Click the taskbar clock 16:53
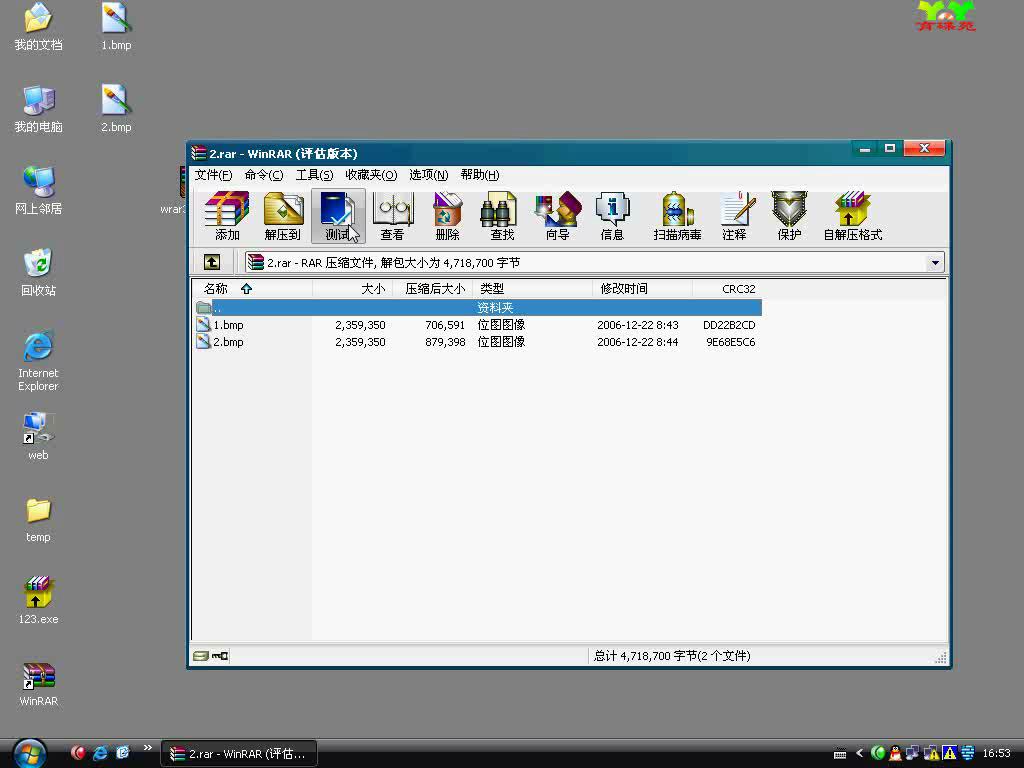Image resolution: width=1024 pixels, height=768 pixels. coord(996,754)
